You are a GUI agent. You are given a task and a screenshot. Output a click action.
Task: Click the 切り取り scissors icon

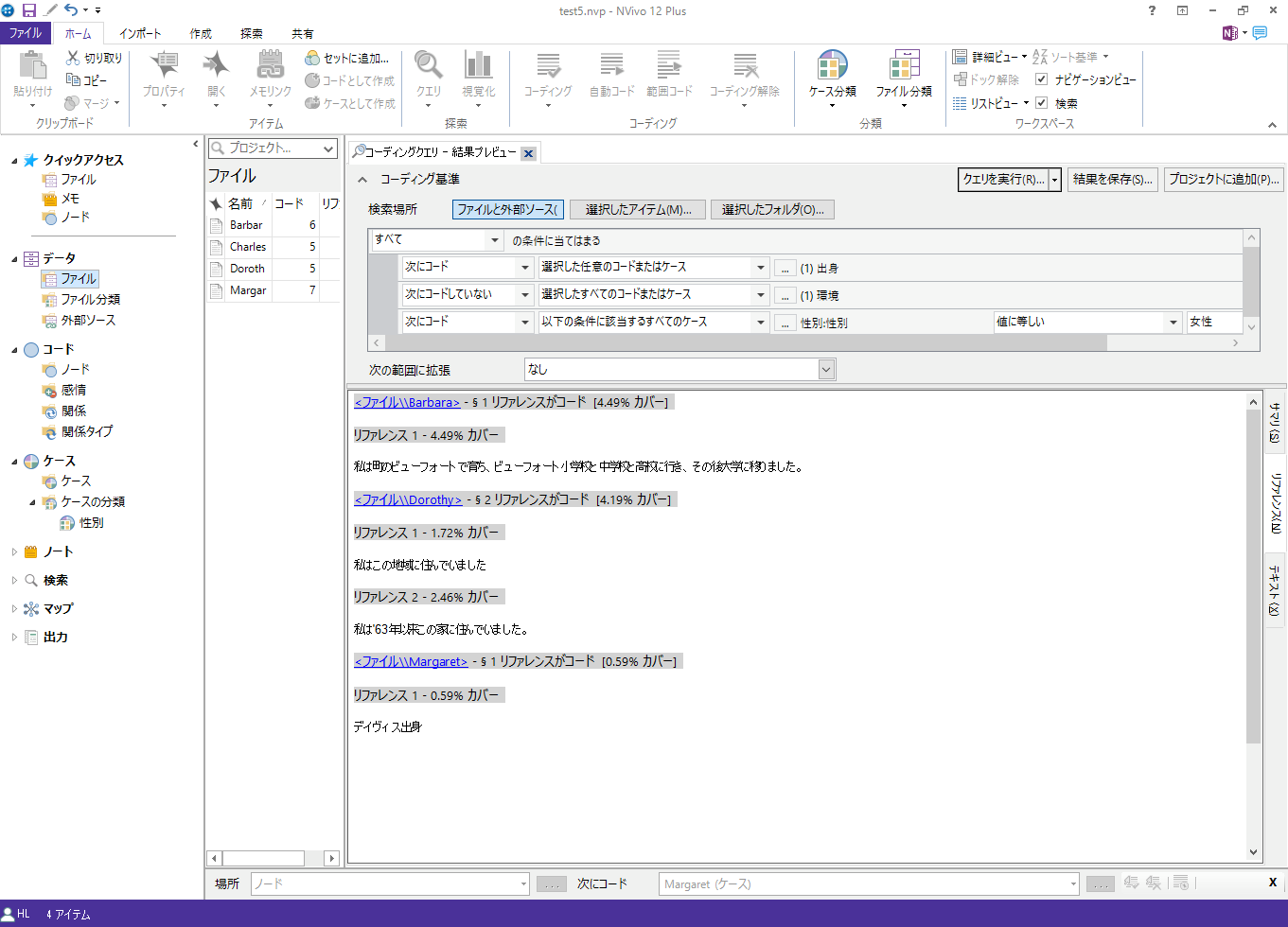[73, 58]
